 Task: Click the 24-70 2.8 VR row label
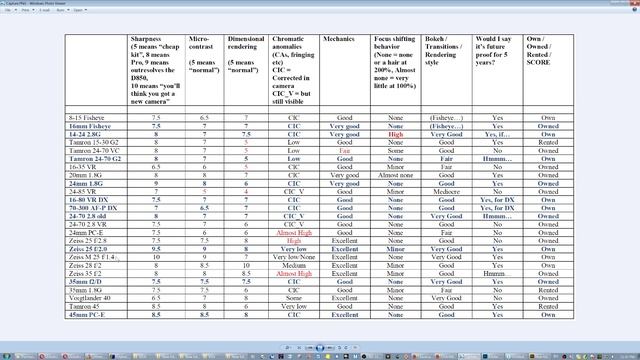[87, 224]
